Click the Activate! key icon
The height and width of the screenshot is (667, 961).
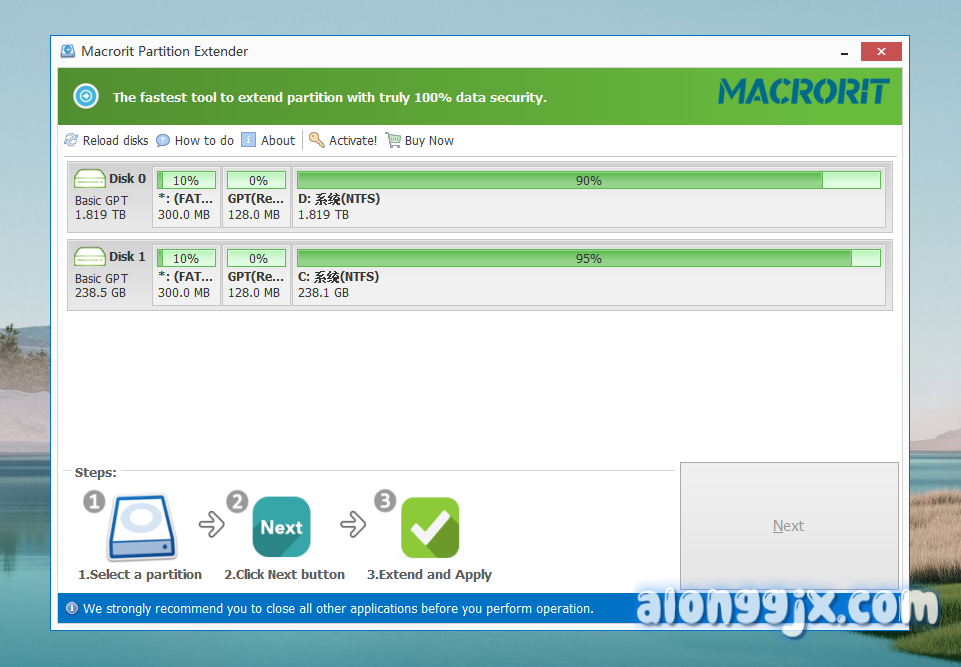pyautogui.click(x=316, y=140)
